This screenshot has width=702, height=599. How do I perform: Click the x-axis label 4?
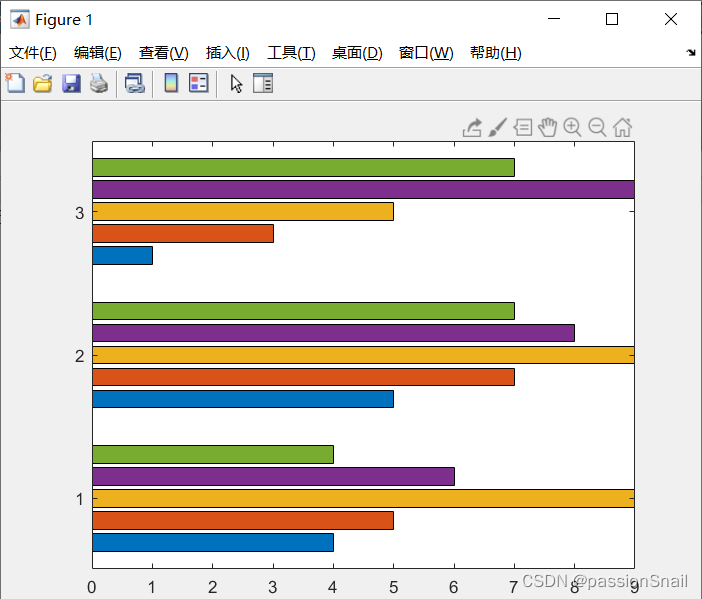(x=332, y=587)
